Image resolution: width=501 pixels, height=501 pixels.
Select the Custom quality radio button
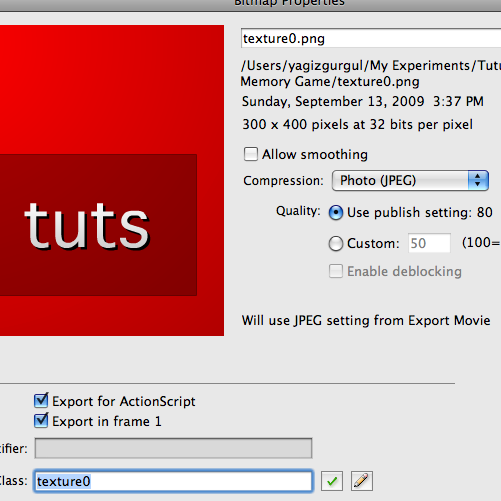(336, 243)
